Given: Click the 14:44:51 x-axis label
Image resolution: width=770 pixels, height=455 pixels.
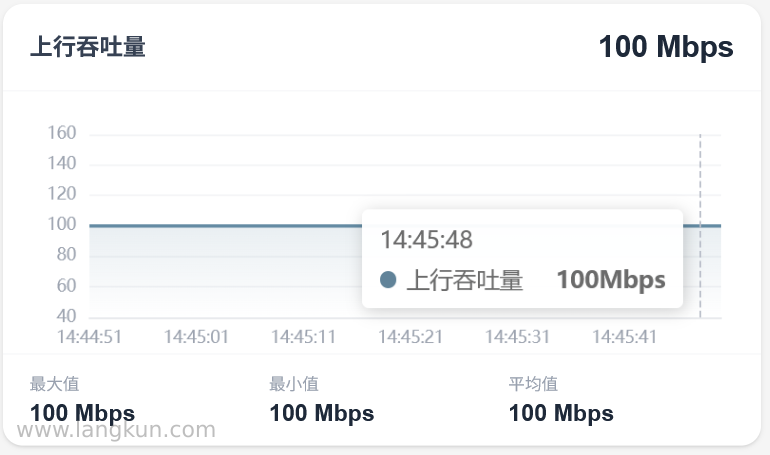Looking at the screenshot, I should (x=89, y=337).
